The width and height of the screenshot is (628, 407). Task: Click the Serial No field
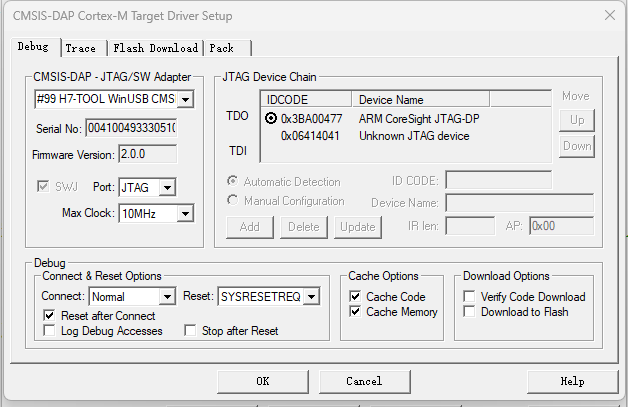click(x=131, y=128)
